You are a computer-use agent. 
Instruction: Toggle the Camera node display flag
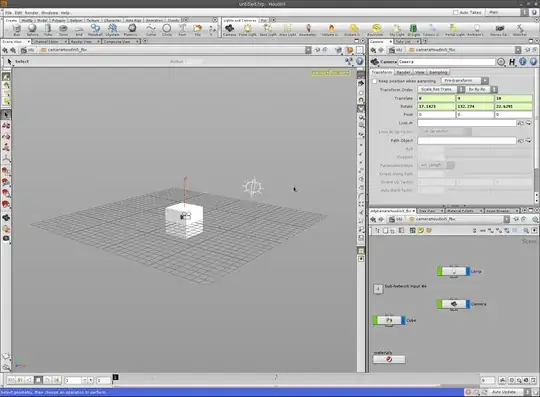[468, 304]
